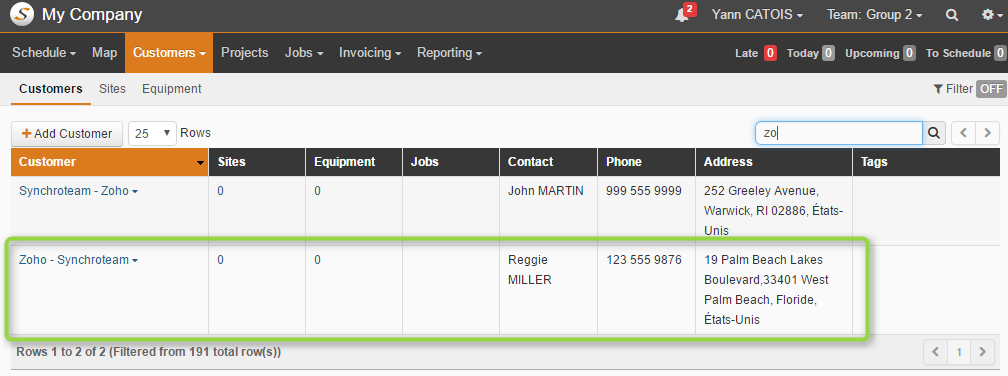
Task: Click the magnifier search icon in top bar
Action: pyautogui.click(x=952, y=15)
